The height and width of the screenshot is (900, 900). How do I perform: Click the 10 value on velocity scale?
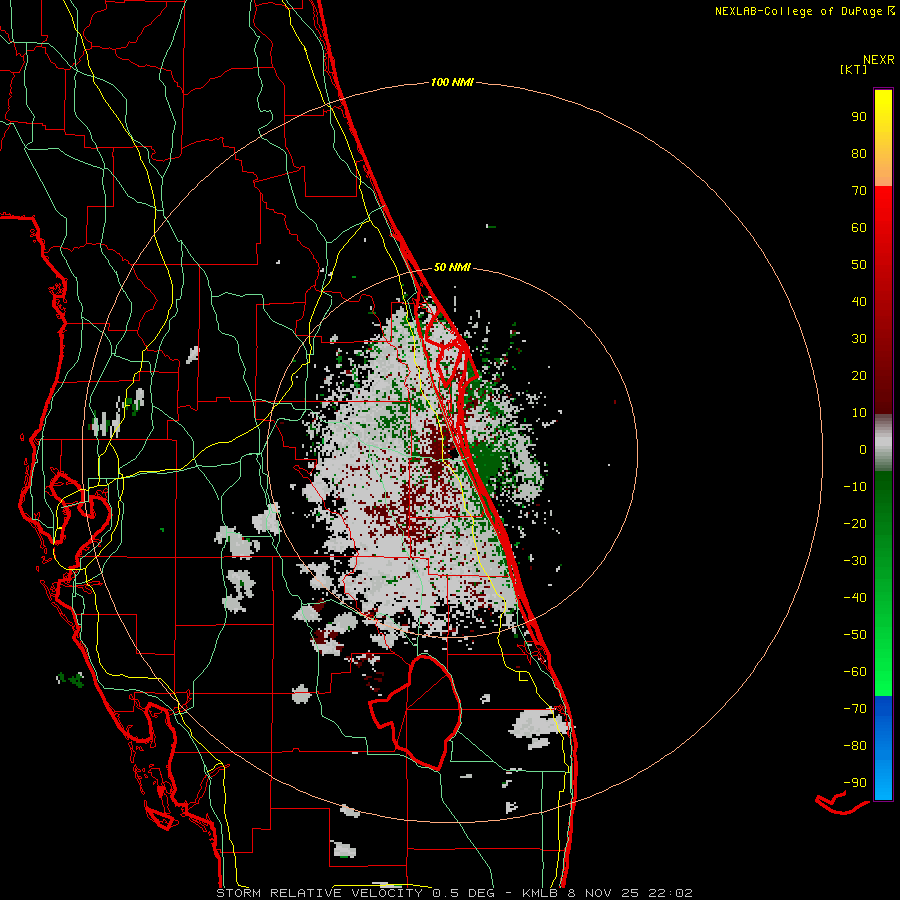(859, 413)
